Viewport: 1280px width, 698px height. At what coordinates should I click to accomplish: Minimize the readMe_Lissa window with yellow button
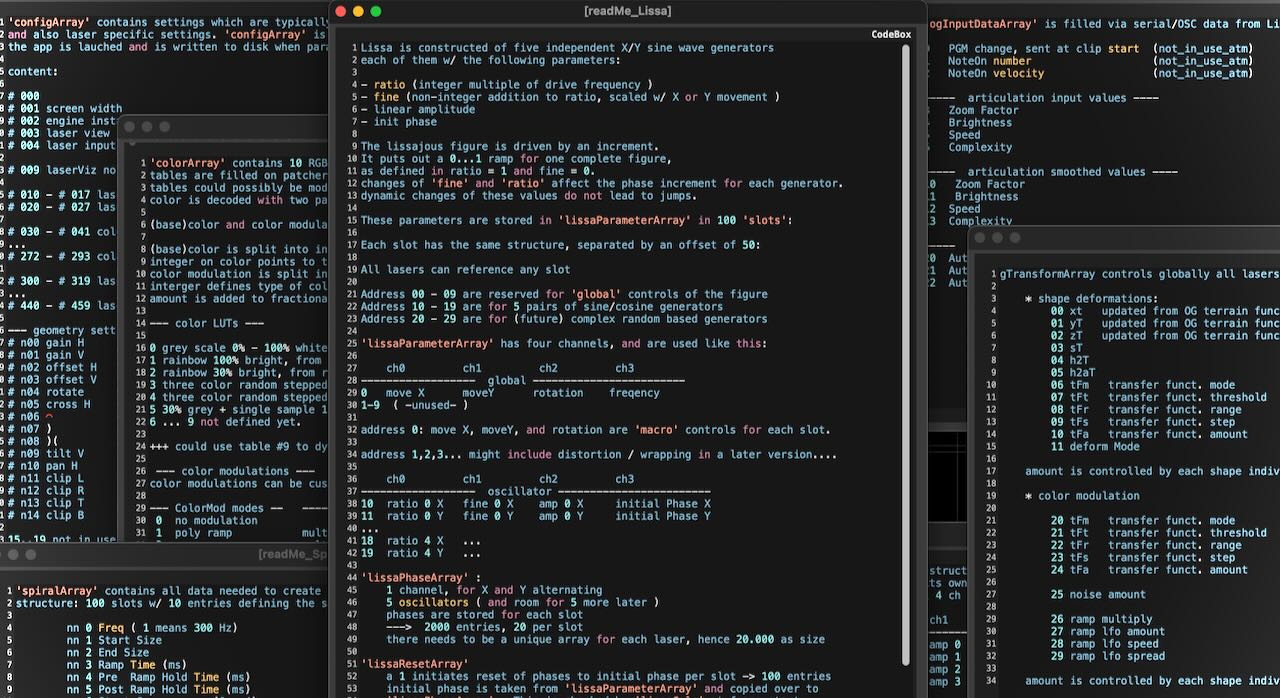[356, 10]
